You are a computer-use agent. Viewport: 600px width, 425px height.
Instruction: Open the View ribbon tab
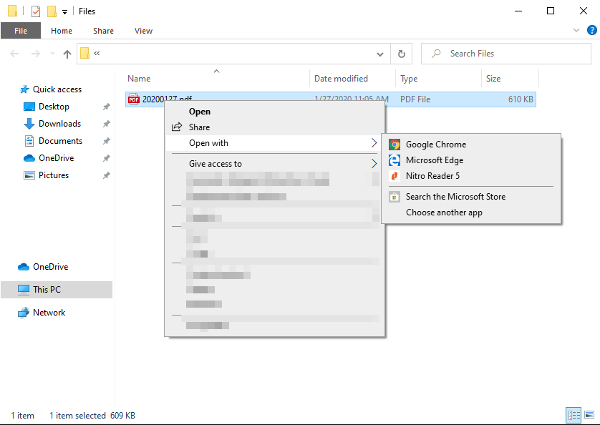(143, 31)
